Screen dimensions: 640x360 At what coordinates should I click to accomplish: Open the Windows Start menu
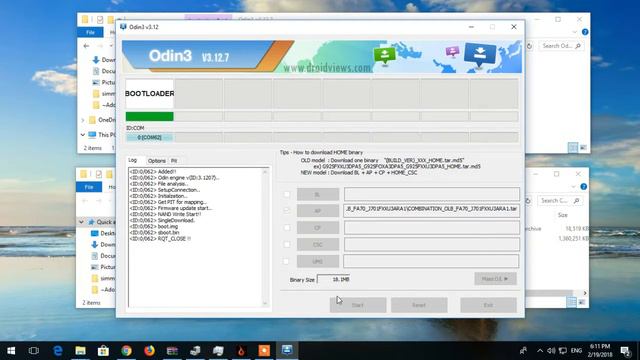[11, 351]
